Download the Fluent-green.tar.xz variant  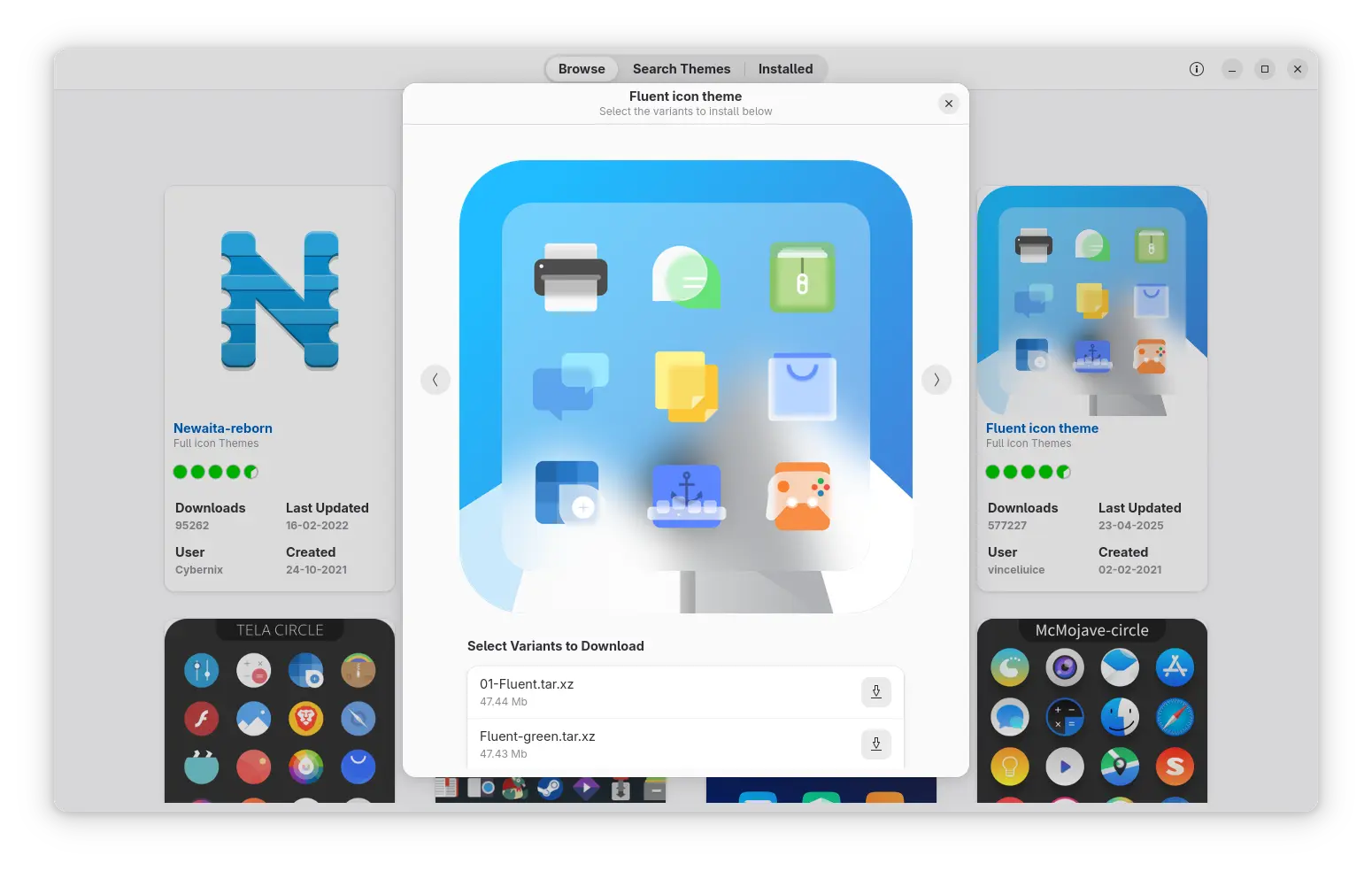[x=875, y=744]
